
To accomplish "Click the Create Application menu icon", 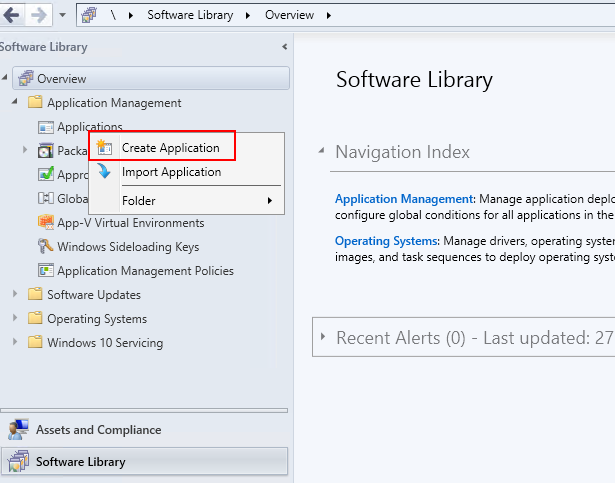I will click(105, 147).
